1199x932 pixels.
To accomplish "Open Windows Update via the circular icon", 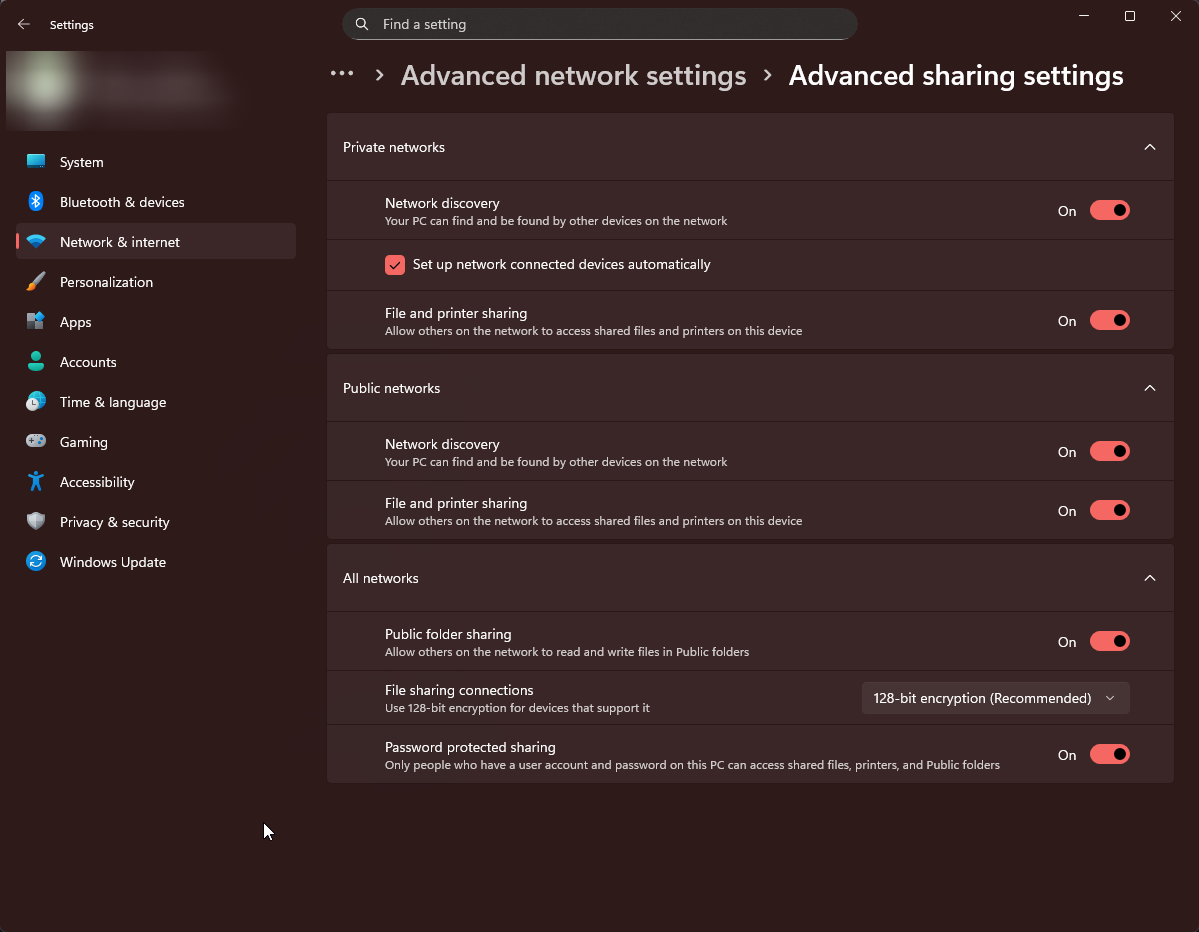I will click(36, 561).
